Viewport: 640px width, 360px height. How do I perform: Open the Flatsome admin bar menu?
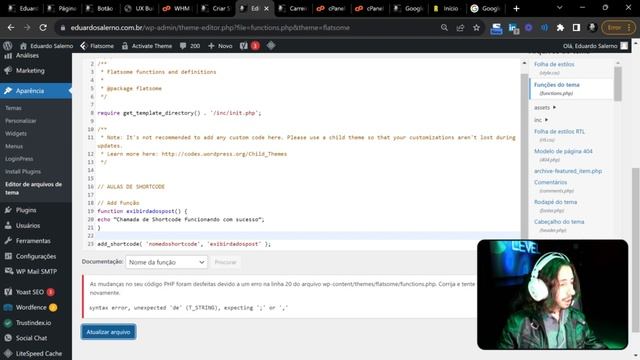click(97, 46)
